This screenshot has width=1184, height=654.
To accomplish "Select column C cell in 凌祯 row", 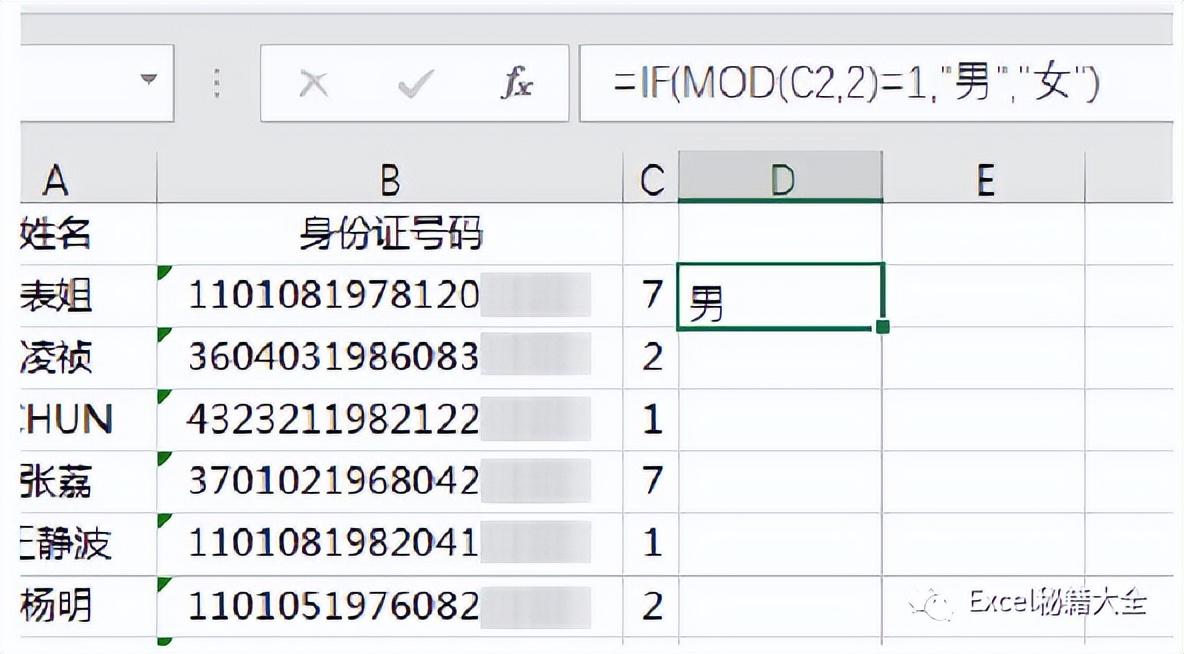I will click(651, 357).
